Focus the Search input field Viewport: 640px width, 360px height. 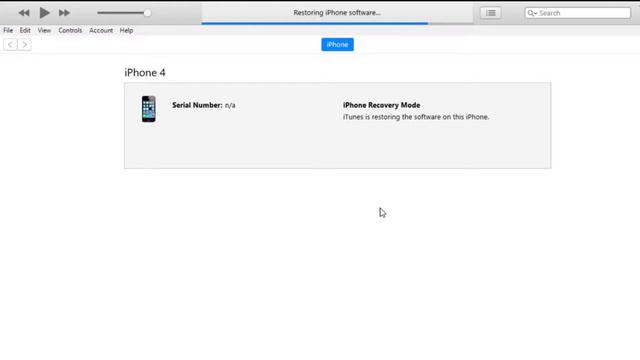pos(578,13)
